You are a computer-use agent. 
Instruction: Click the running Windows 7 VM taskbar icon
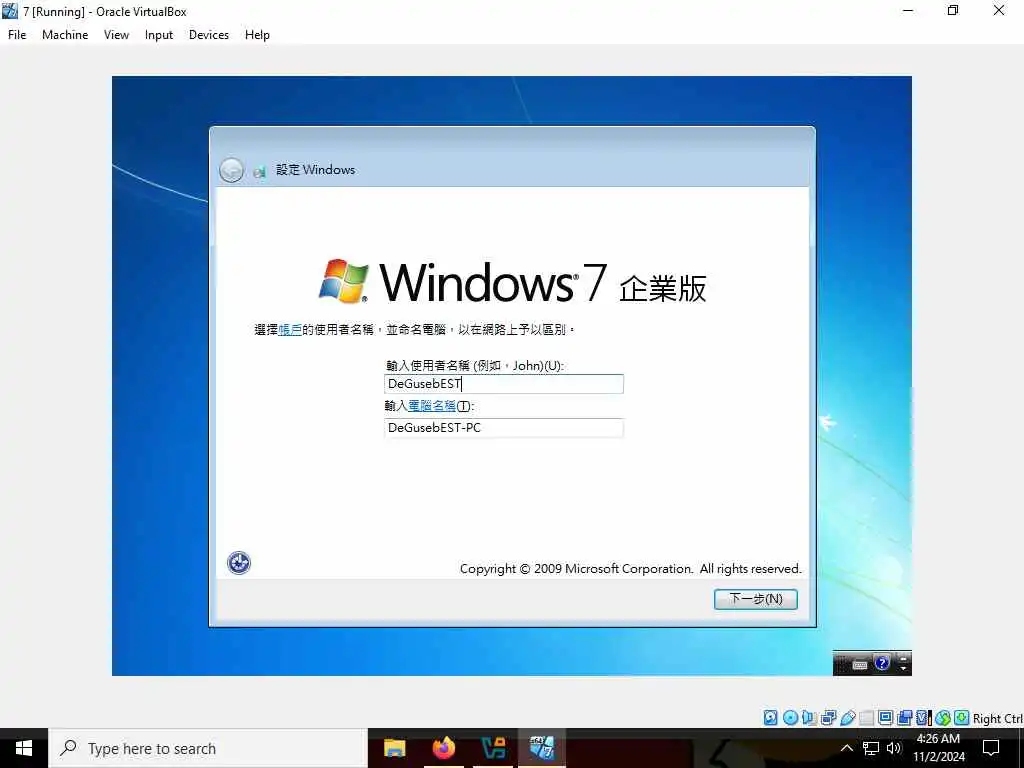pos(542,748)
